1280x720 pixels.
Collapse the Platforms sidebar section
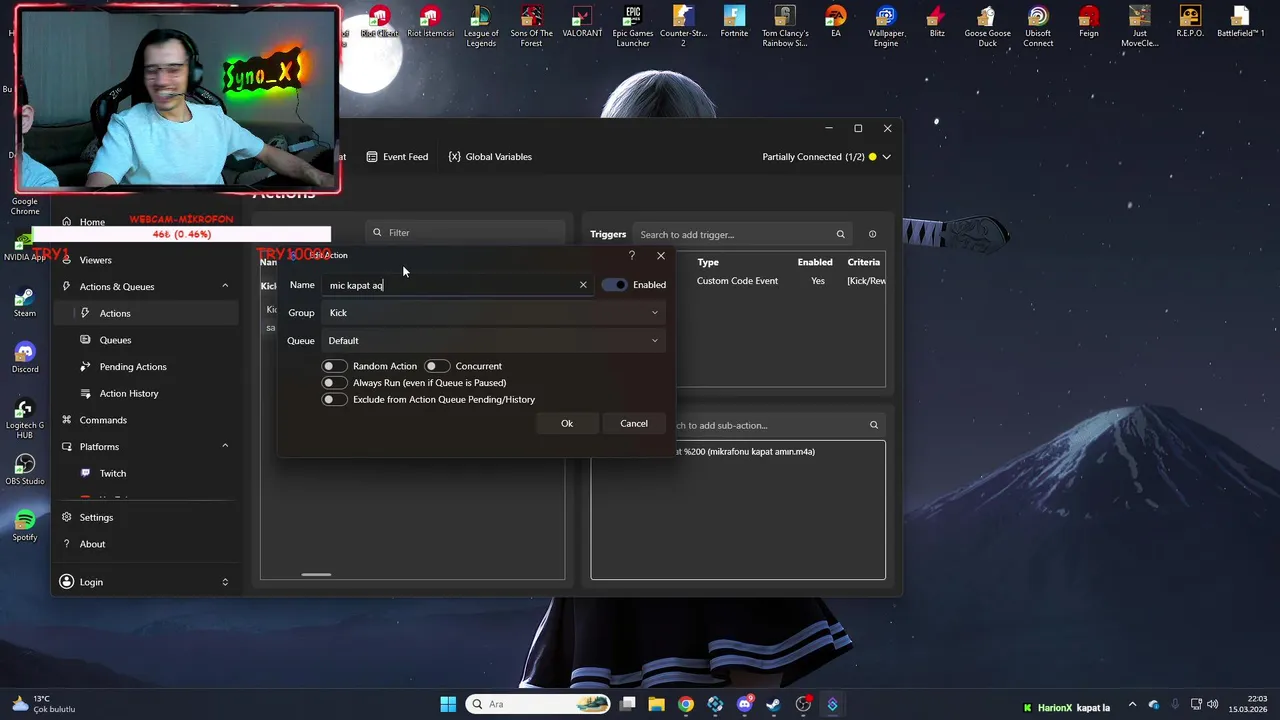[x=225, y=446]
